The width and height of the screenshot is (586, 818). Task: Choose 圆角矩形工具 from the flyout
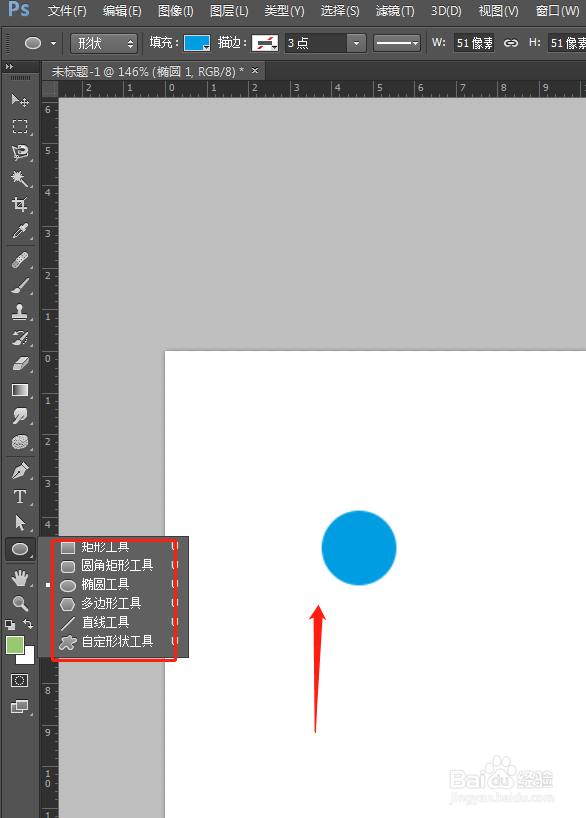tap(117, 566)
